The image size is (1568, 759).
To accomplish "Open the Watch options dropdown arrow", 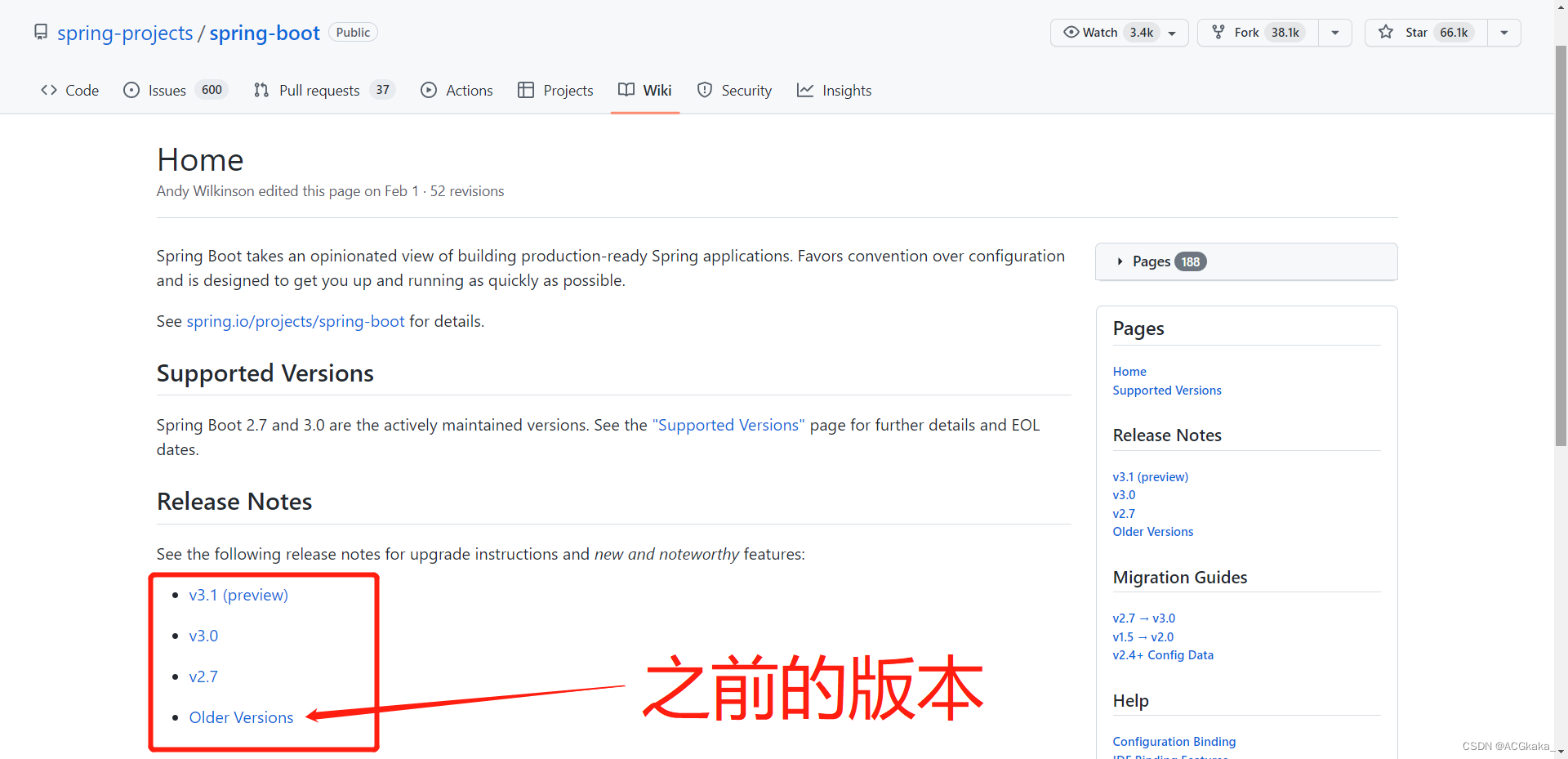I will click(1171, 33).
